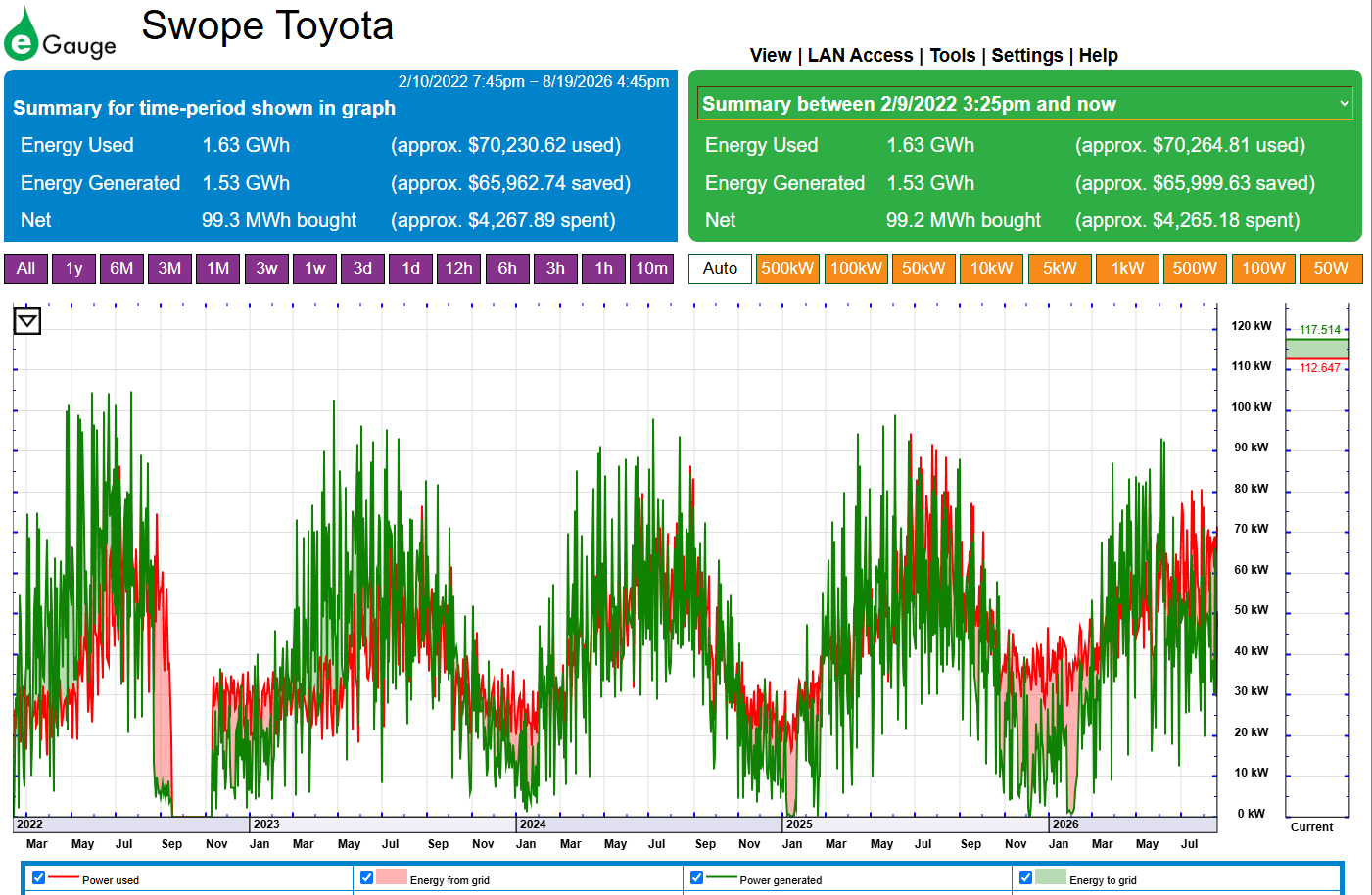Screen dimensions: 1372x895
Task: Select the 3w time range button
Action: [266, 268]
